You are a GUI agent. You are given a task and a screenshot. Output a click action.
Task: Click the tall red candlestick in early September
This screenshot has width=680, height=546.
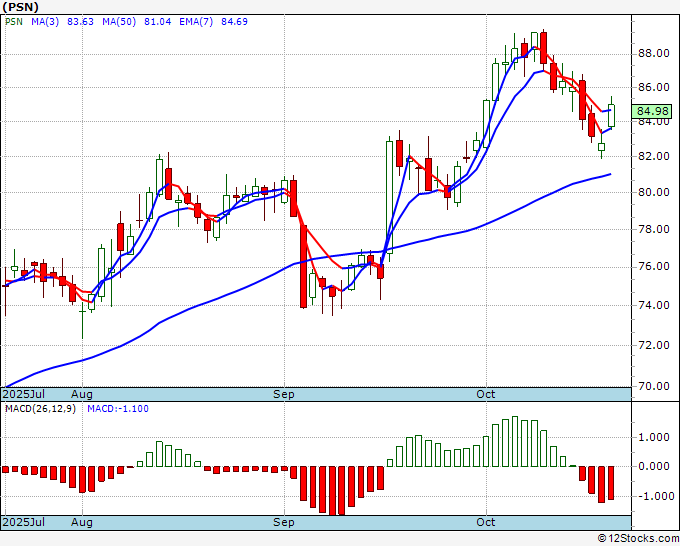pyautogui.click(x=304, y=266)
